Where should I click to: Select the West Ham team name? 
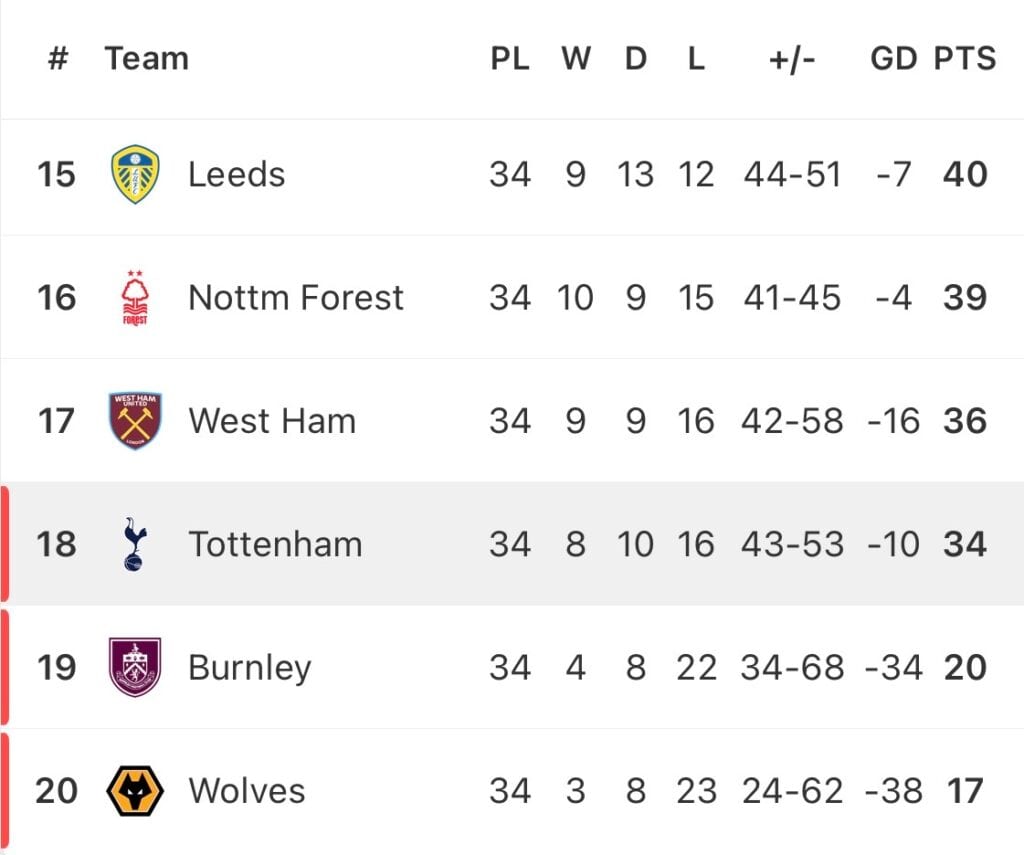(x=272, y=421)
